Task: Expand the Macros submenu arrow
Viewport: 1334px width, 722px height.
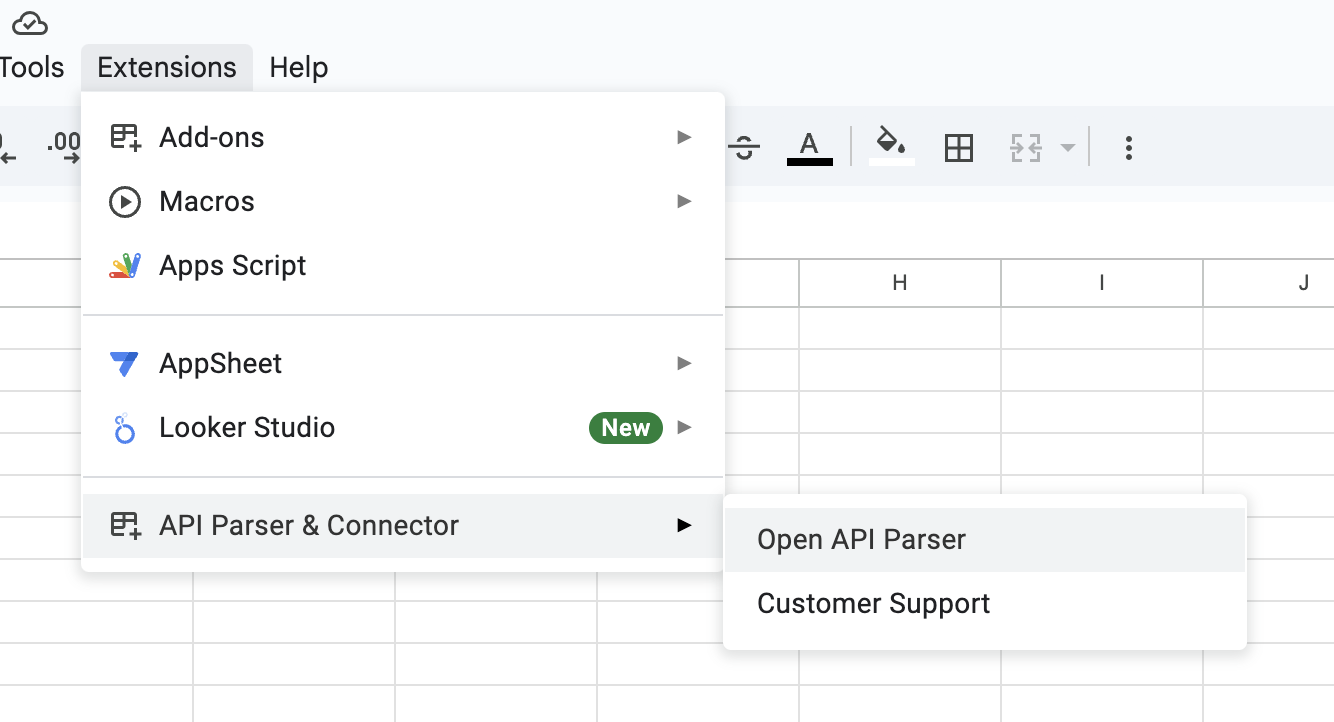Action: (684, 201)
